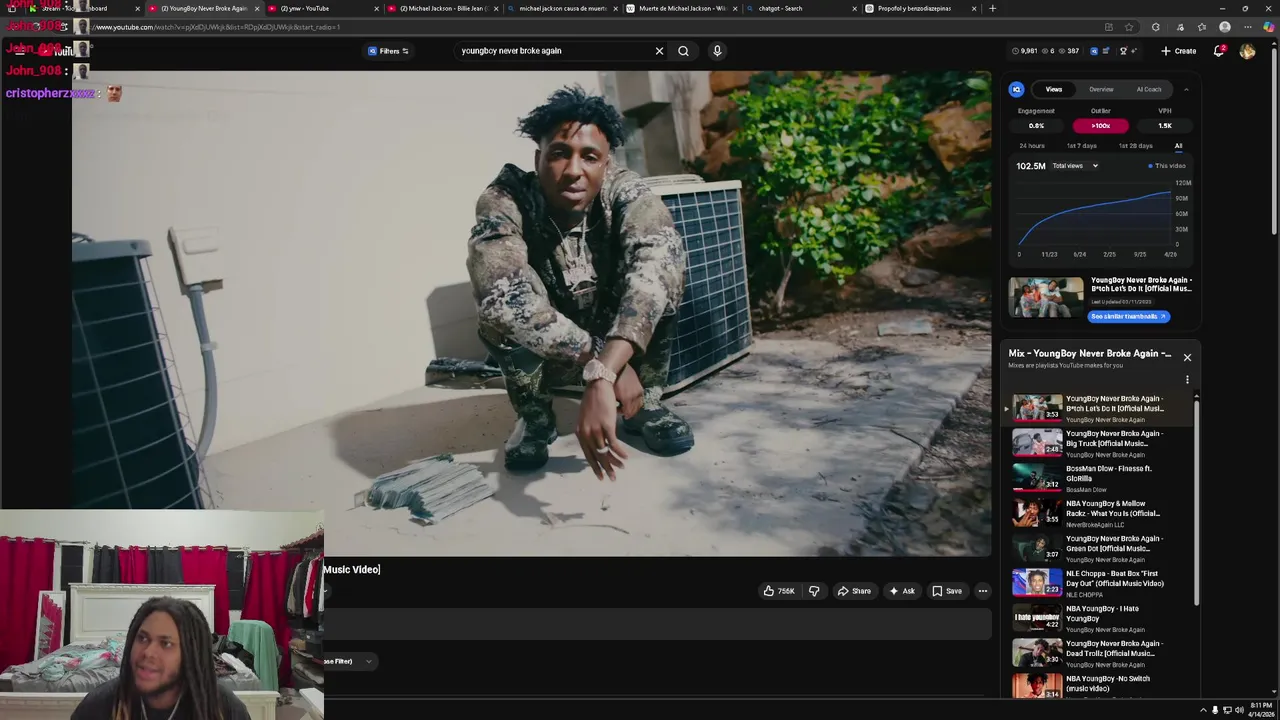Favorite this page with the star icon
This screenshot has height=720, width=1280.
(1129, 27)
